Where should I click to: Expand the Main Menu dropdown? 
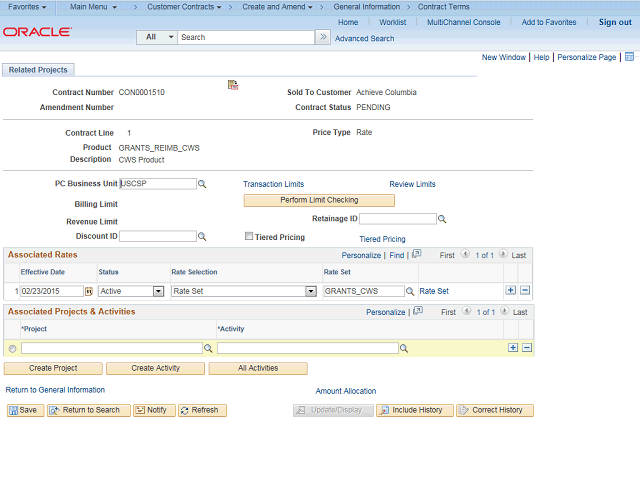pyautogui.click(x=93, y=7)
